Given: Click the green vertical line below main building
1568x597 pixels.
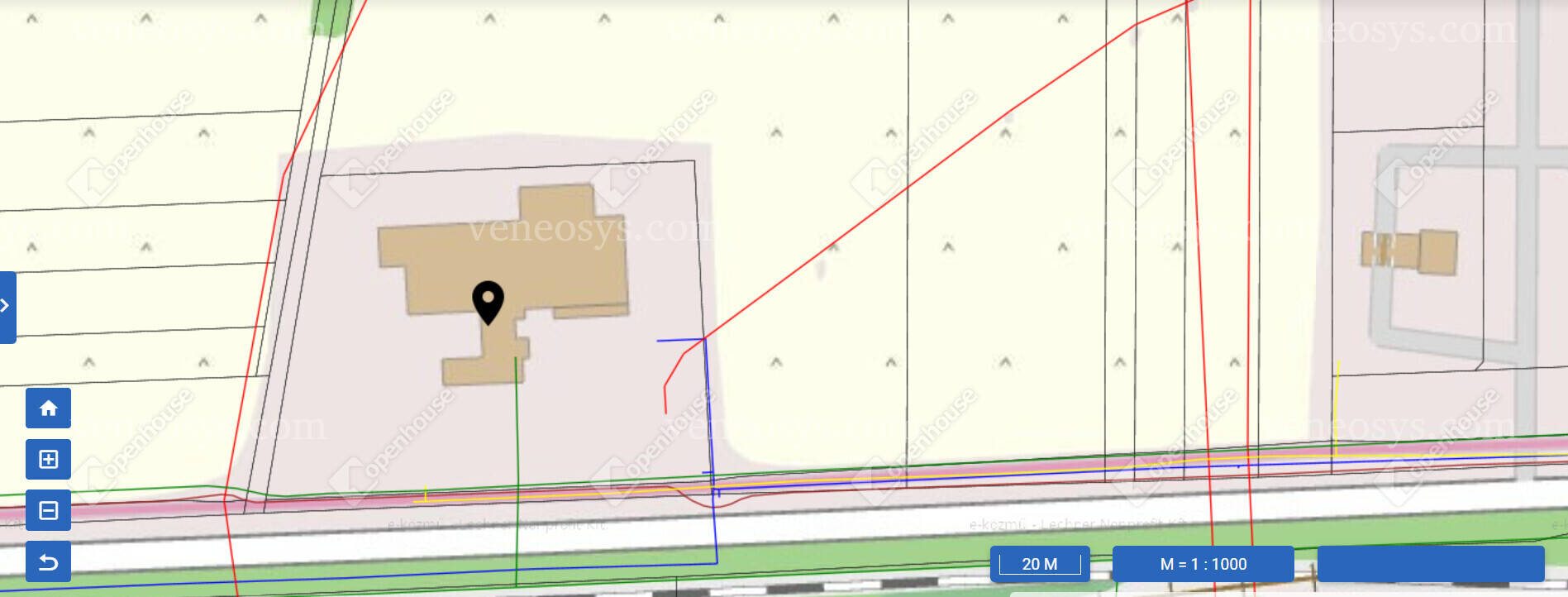Looking at the screenshot, I should point(516,471).
